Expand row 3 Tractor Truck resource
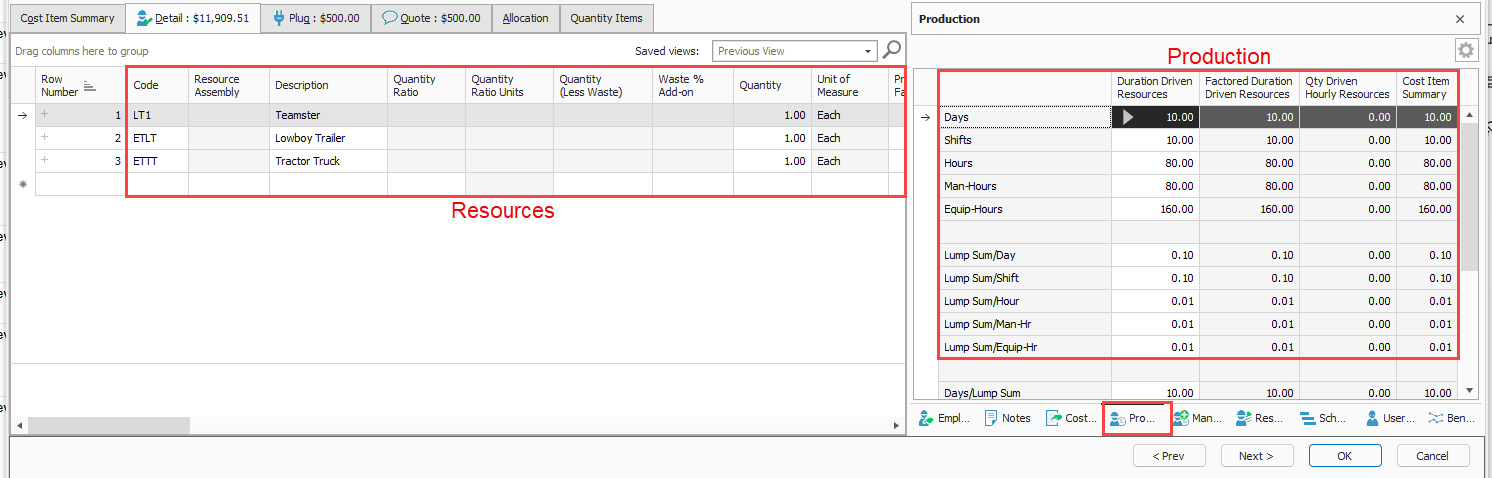This screenshot has width=1492, height=478. pos(45,161)
